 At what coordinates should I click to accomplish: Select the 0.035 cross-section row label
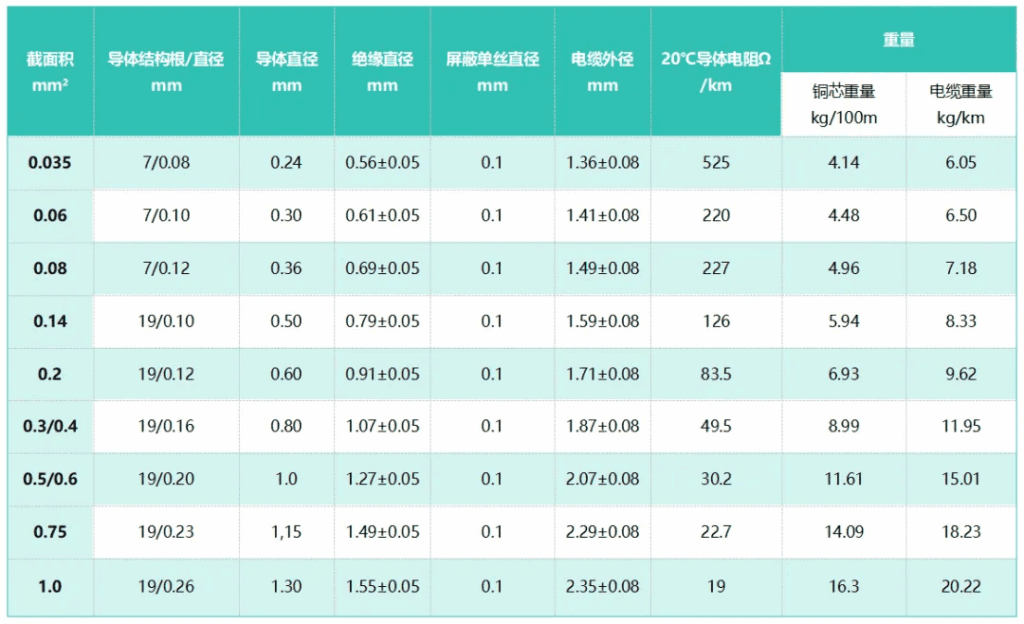coord(49,163)
